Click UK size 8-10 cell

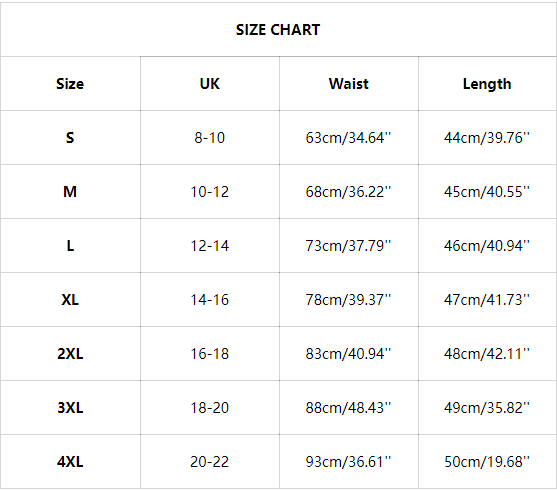pos(210,138)
